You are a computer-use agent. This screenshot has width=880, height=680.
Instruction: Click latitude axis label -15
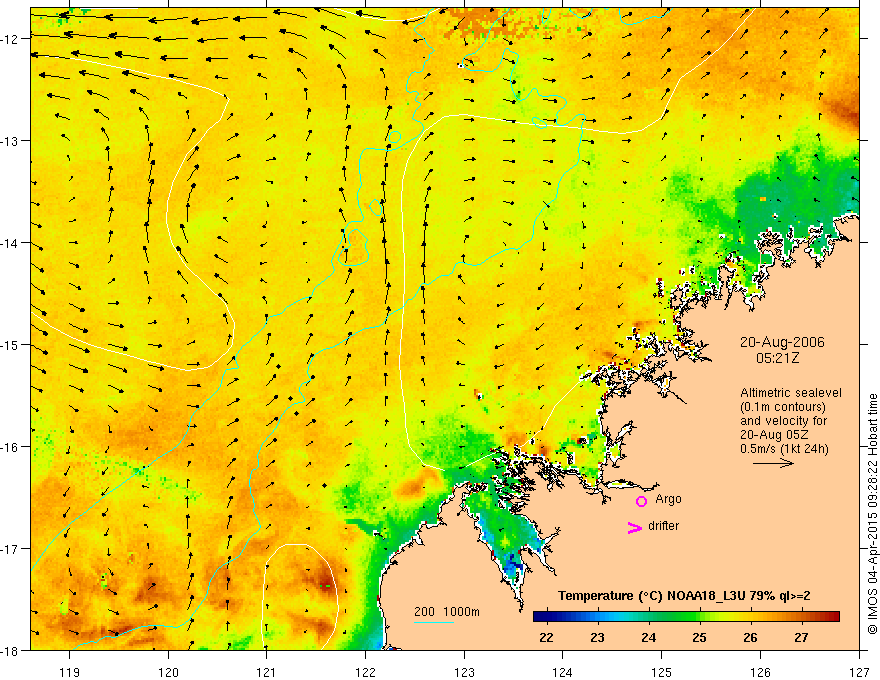coord(10,345)
